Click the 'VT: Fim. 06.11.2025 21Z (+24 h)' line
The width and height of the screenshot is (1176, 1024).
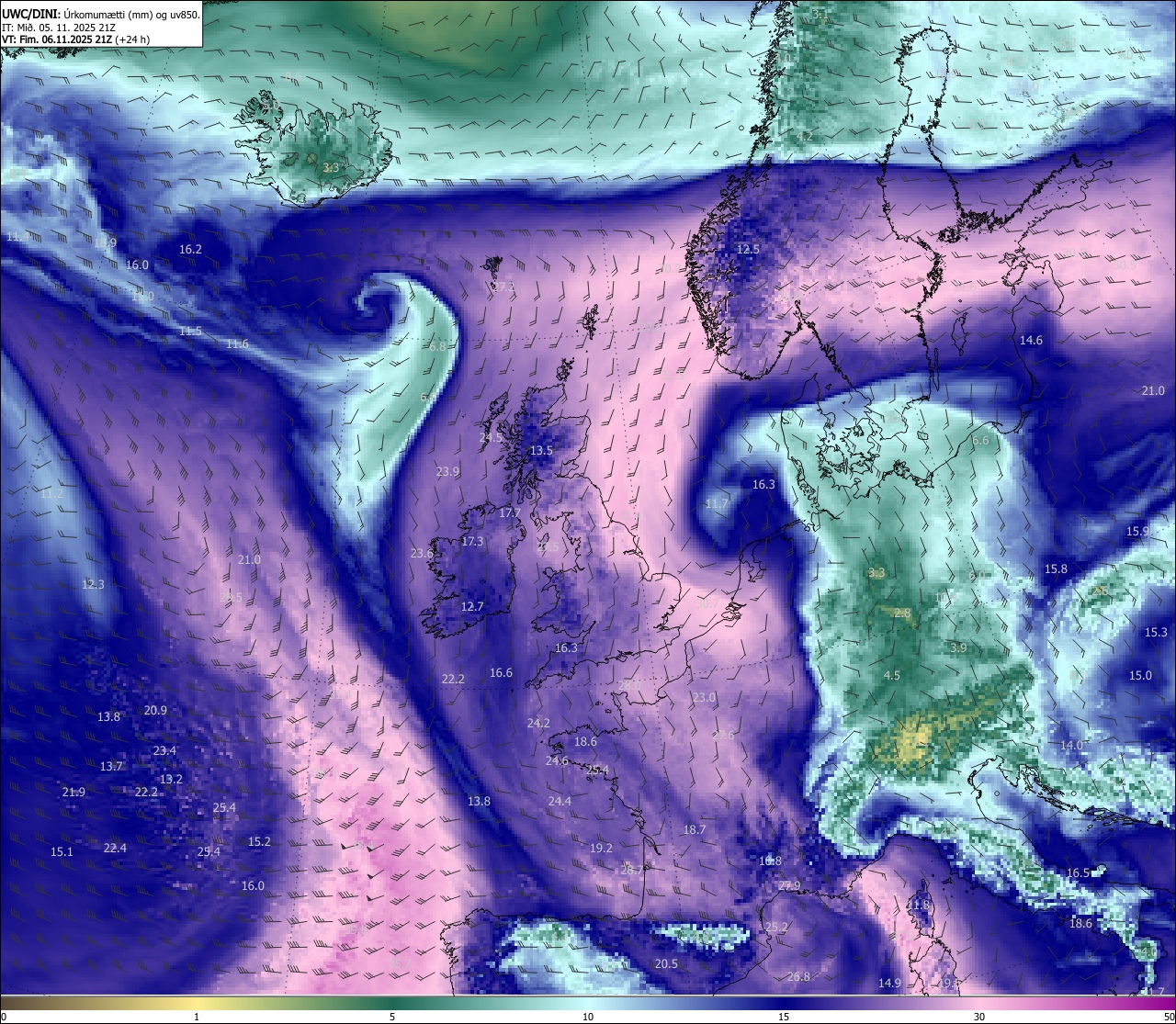[x=76, y=39]
